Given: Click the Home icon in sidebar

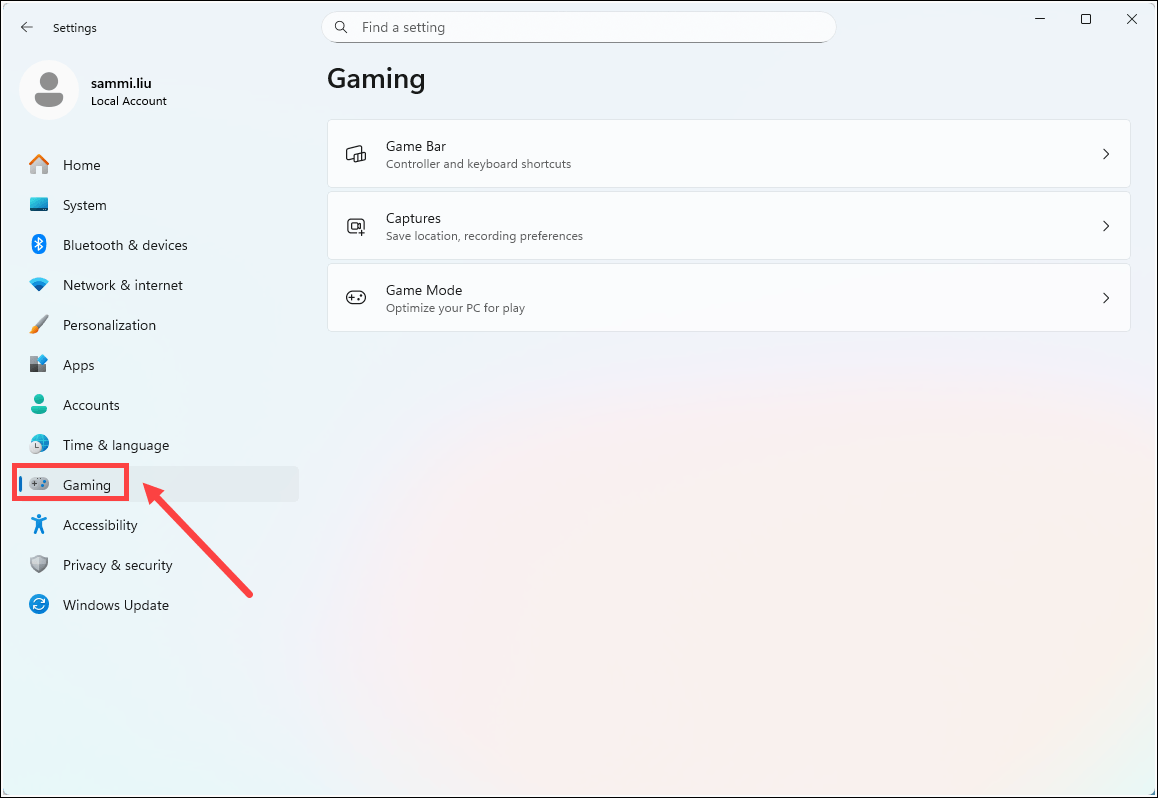Looking at the screenshot, I should pos(39,165).
